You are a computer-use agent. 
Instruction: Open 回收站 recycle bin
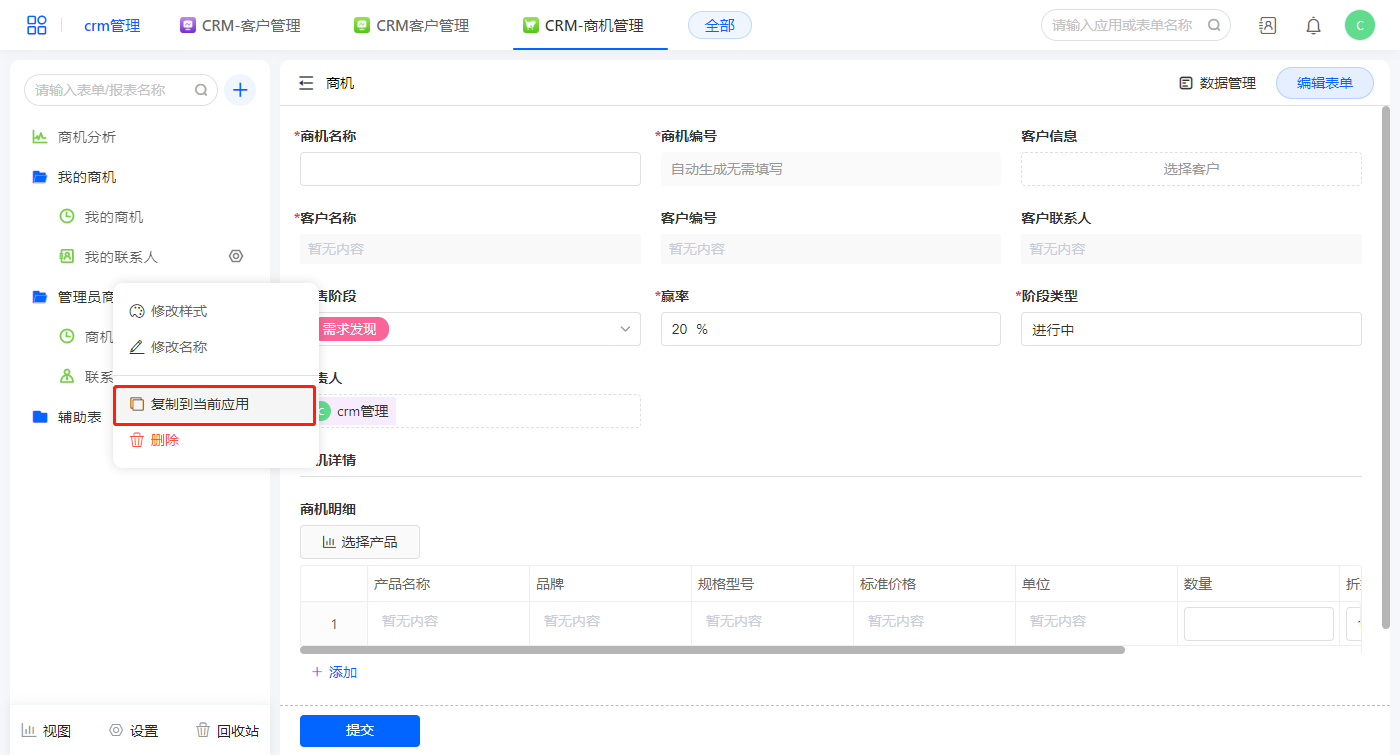[x=227, y=731]
